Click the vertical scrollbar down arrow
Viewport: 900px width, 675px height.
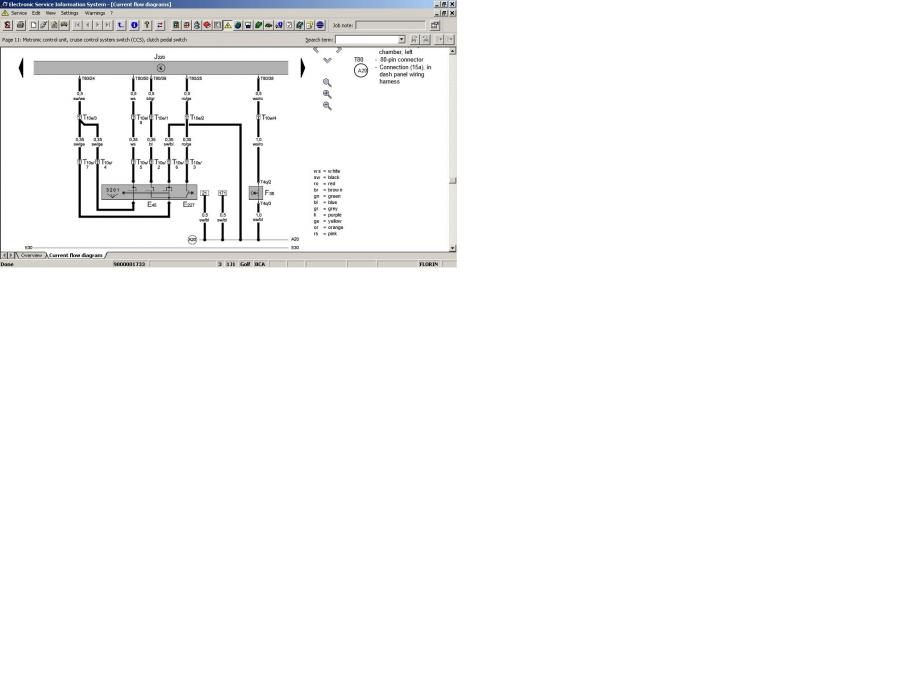point(453,248)
